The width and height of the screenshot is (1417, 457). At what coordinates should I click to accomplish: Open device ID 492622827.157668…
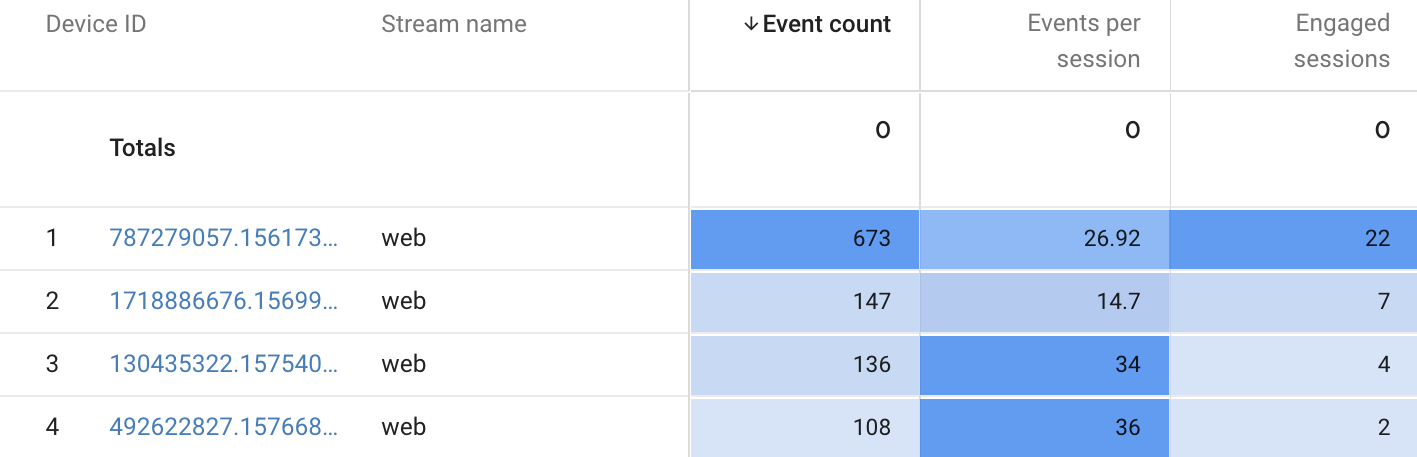coord(223,427)
